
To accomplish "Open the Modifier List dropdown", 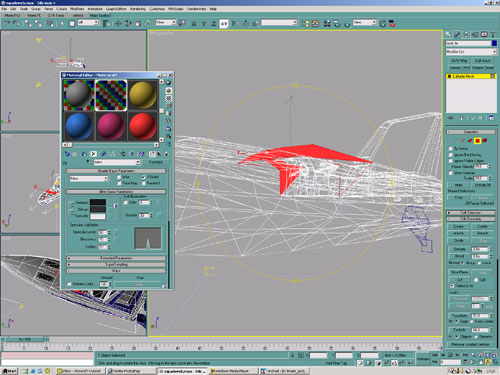I will 471,52.
